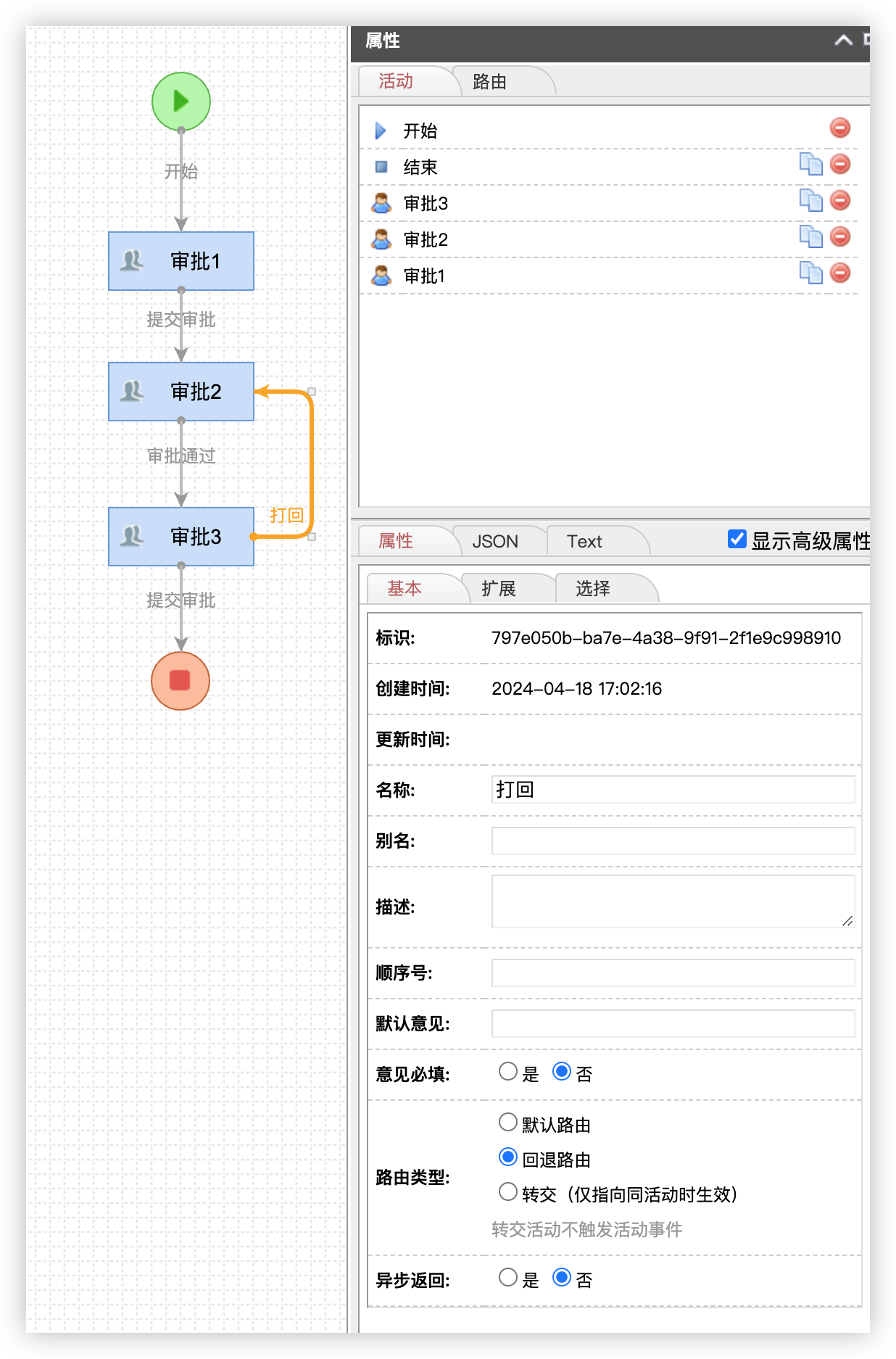896x1359 pixels.
Task: Select the 审批1 activity node
Action: click(x=181, y=261)
